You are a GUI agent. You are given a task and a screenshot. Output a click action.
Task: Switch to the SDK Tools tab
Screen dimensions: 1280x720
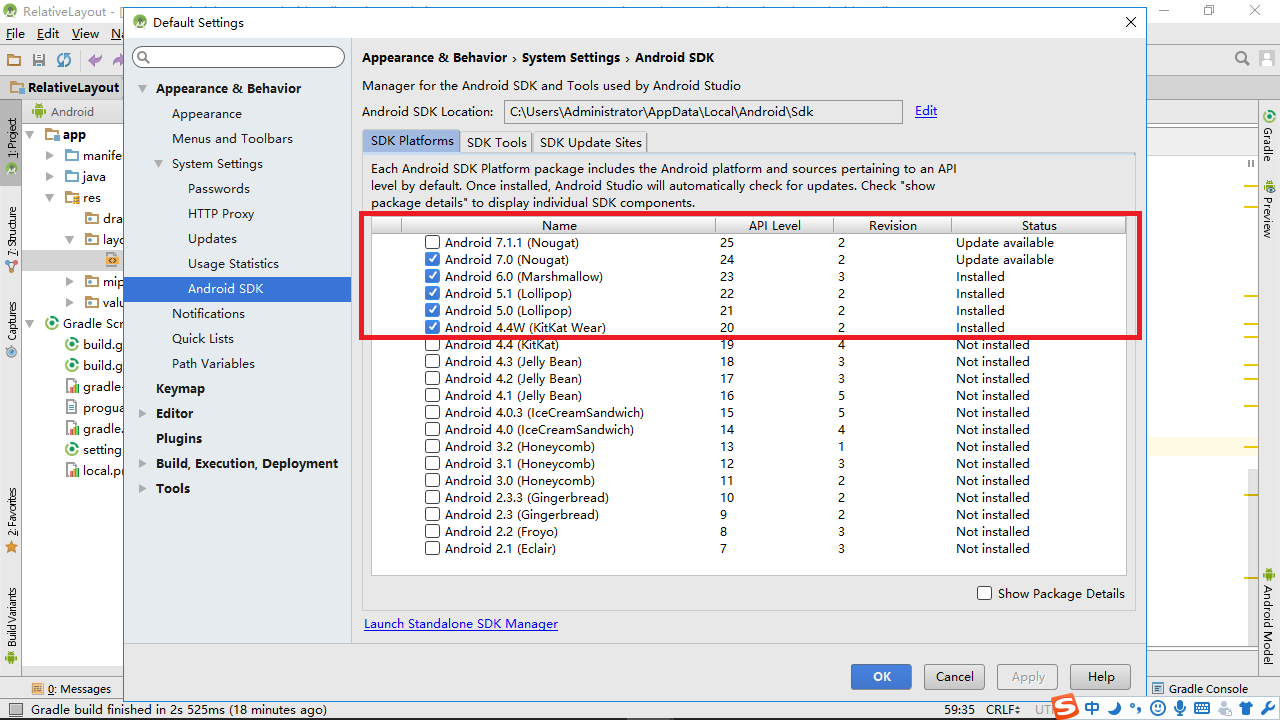(496, 142)
